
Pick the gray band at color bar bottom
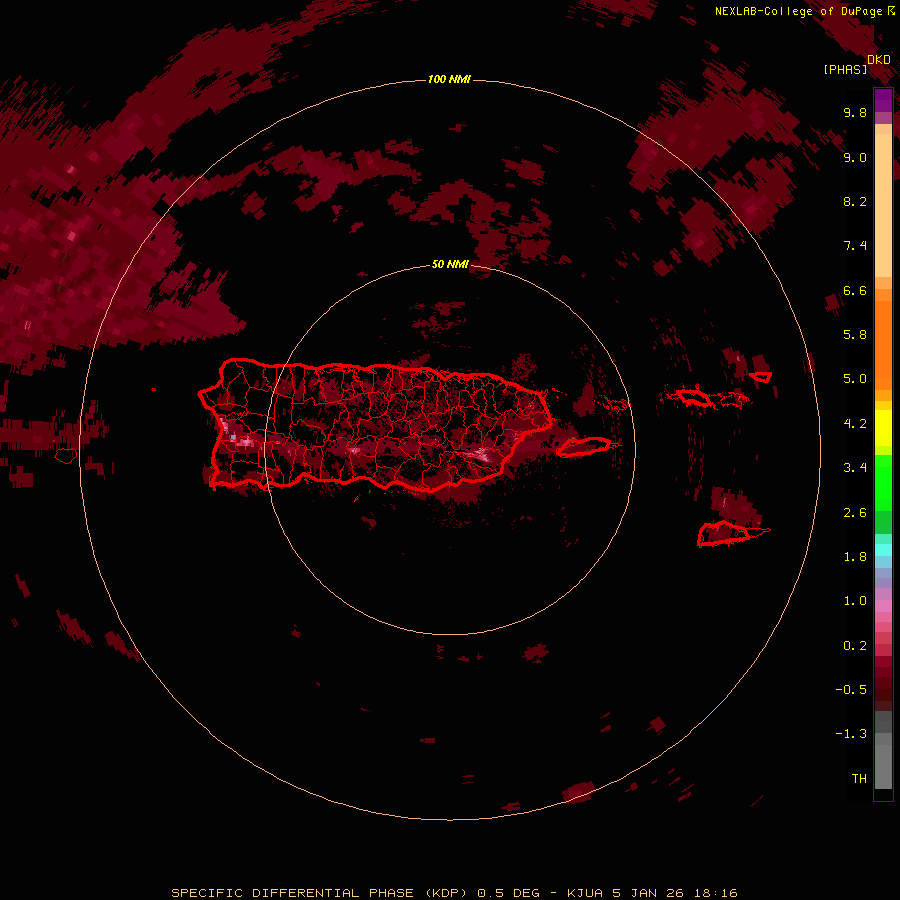click(883, 761)
